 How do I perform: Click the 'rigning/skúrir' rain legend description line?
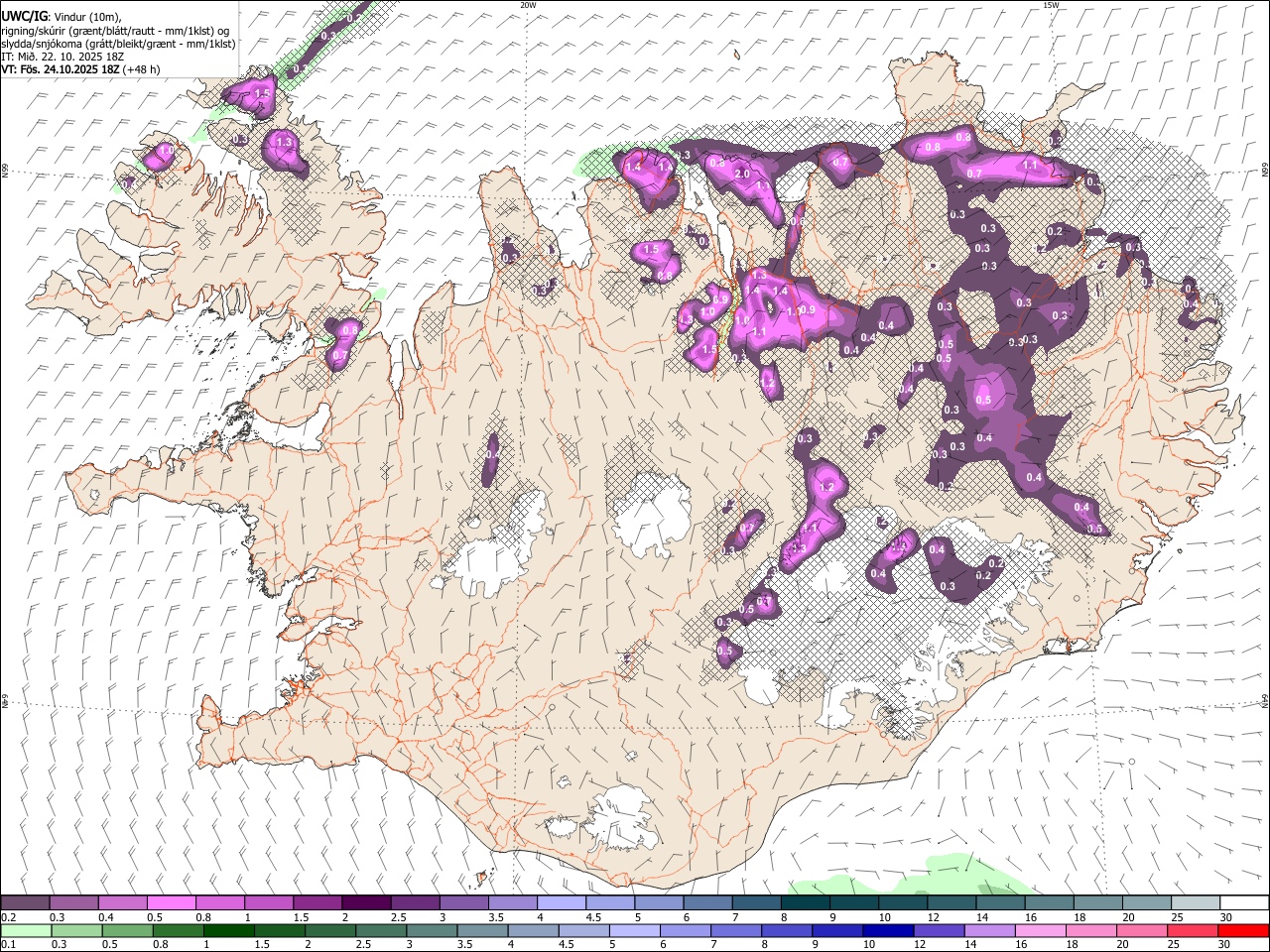point(115,30)
